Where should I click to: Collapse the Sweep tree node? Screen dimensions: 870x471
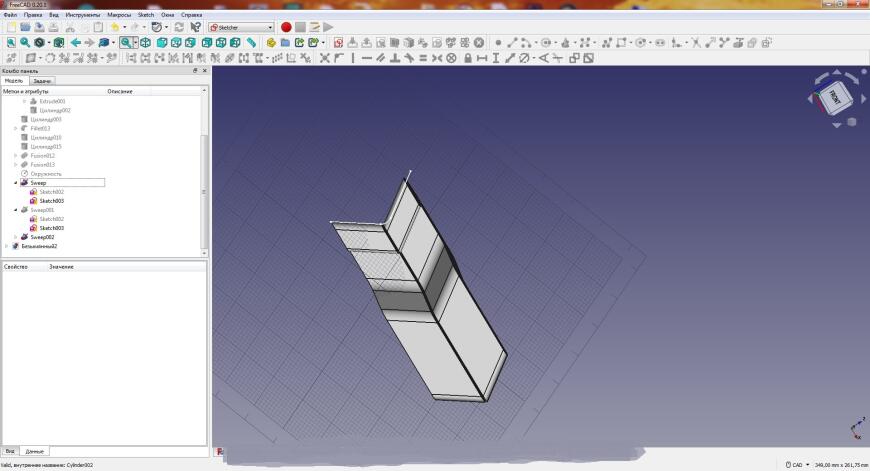tap(16, 183)
